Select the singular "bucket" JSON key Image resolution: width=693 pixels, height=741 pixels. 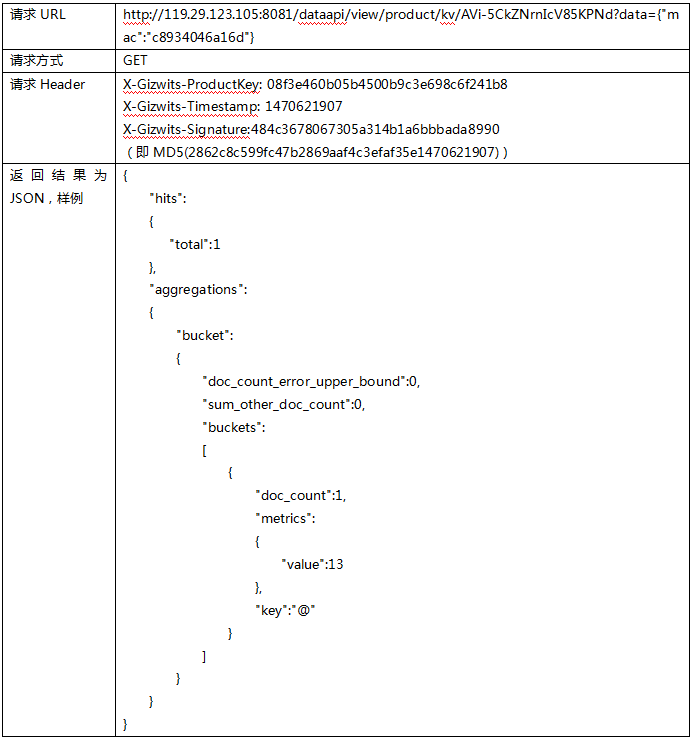coord(205,335)
